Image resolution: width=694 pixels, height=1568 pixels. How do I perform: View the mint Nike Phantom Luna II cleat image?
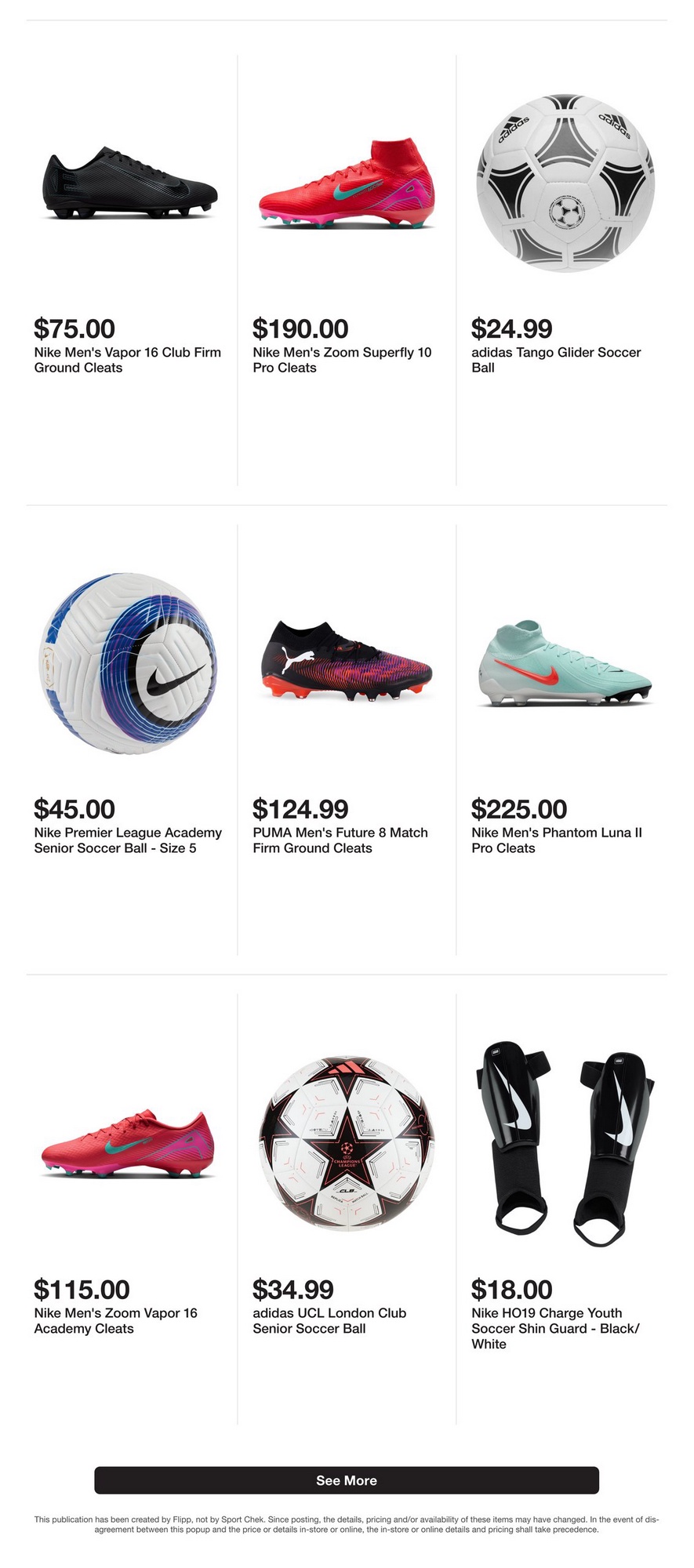[565, 664]
